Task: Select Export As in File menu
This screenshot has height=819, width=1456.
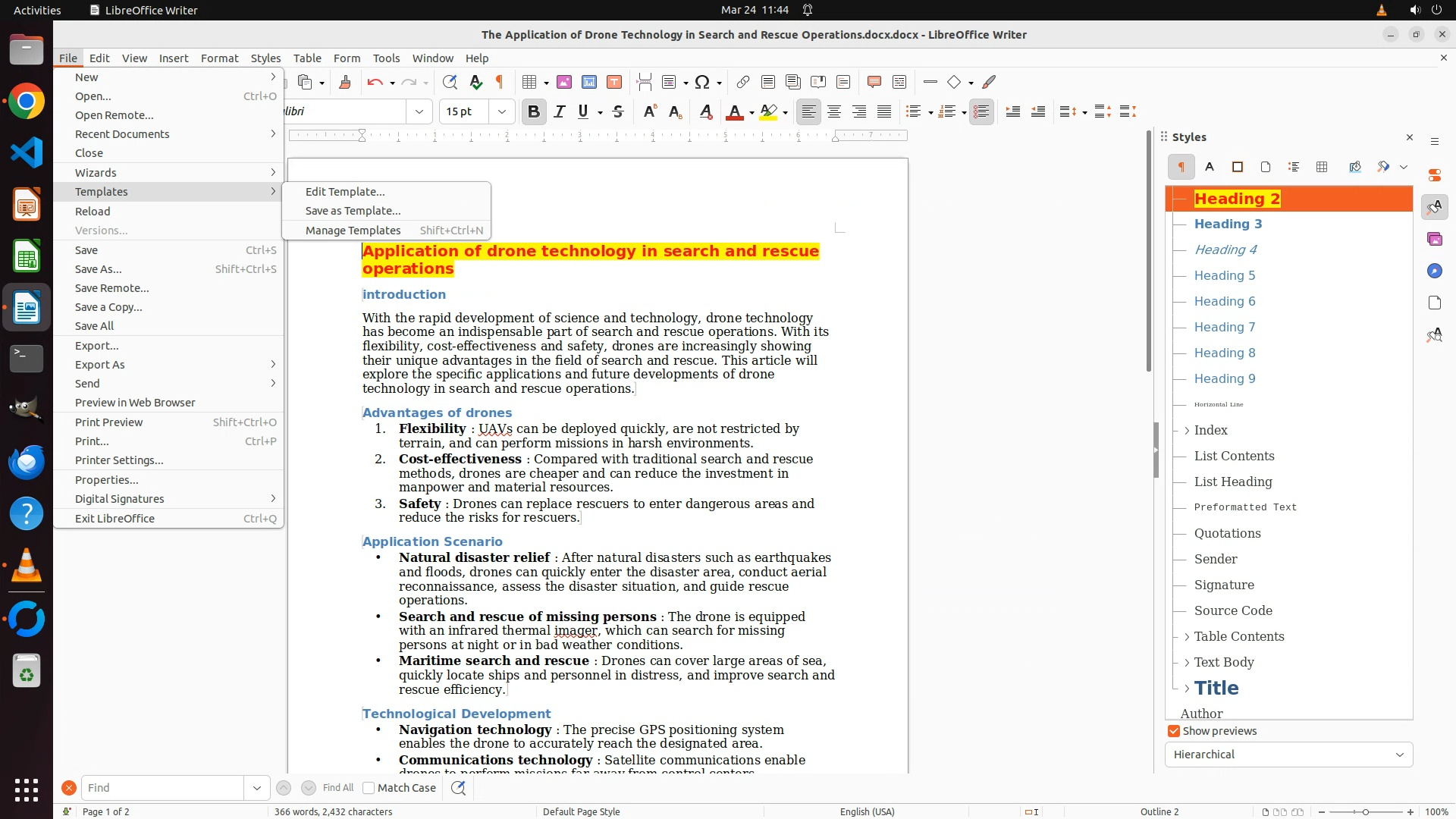Action: point(99,365)
